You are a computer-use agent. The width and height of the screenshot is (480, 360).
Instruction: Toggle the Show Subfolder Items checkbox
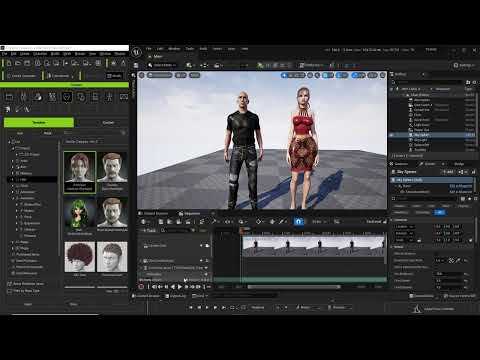pos(9,284)
